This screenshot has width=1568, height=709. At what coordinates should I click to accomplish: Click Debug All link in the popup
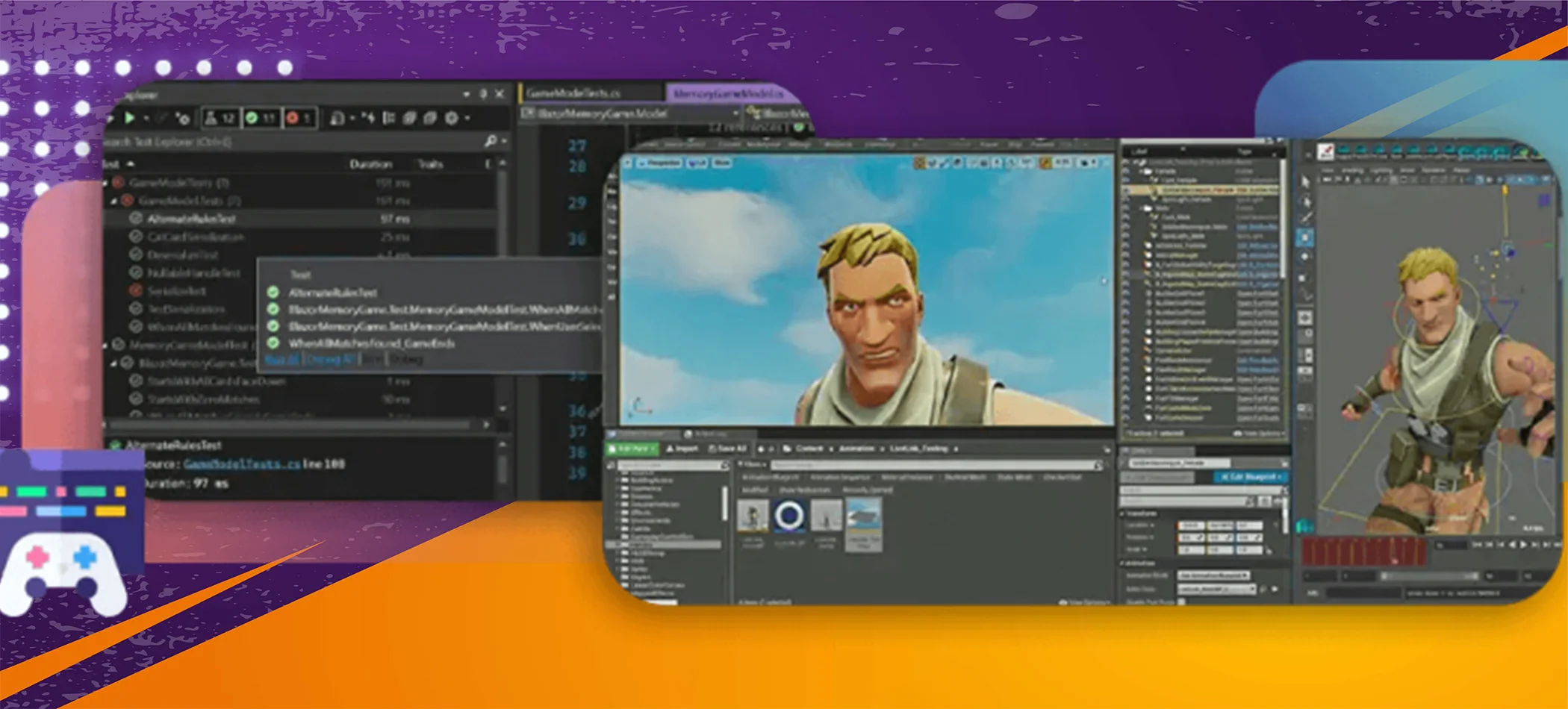click(x=329, y=360)
